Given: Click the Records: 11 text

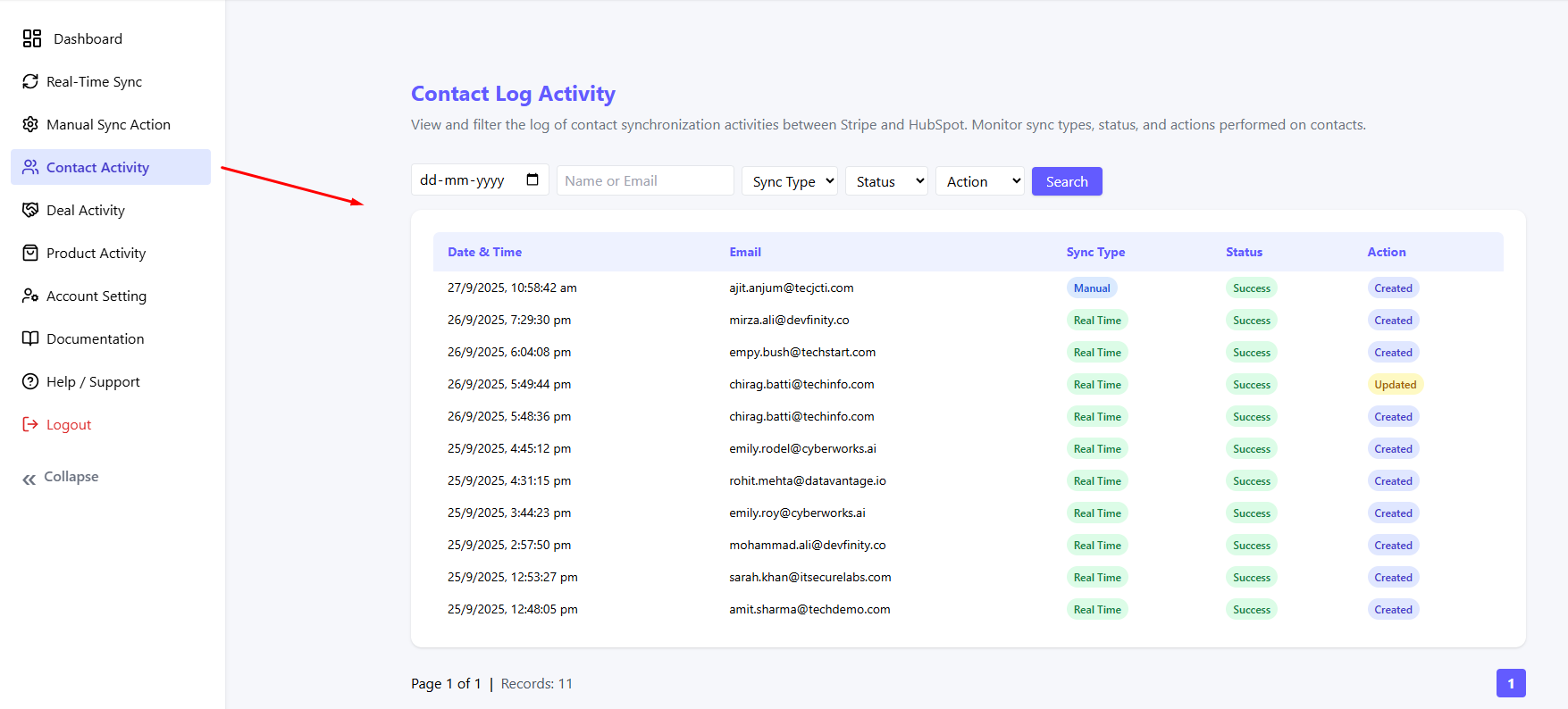Looking at the screenshot, I should coord(537,684).
